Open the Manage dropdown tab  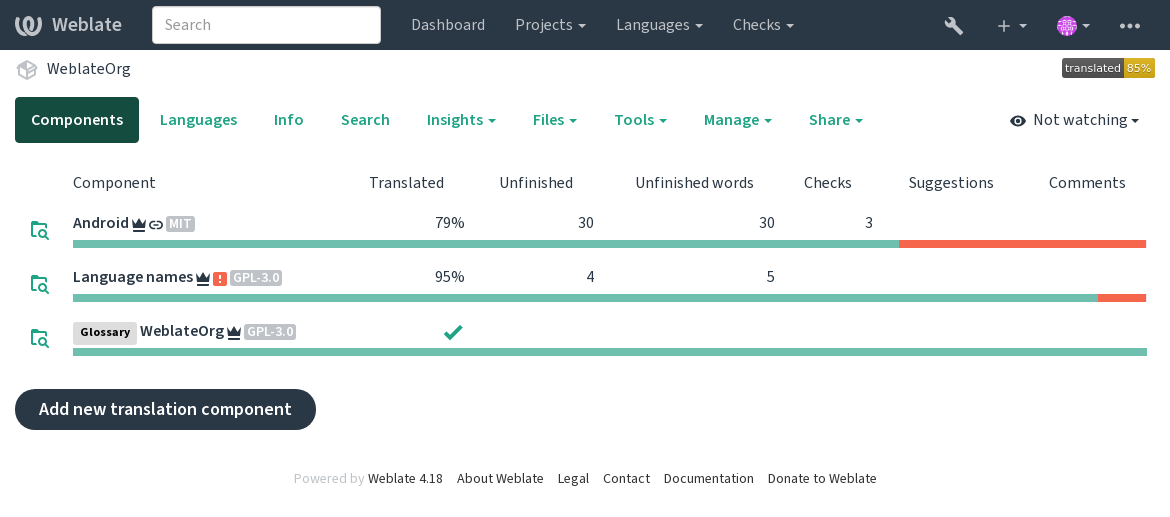tap(737, 120)
